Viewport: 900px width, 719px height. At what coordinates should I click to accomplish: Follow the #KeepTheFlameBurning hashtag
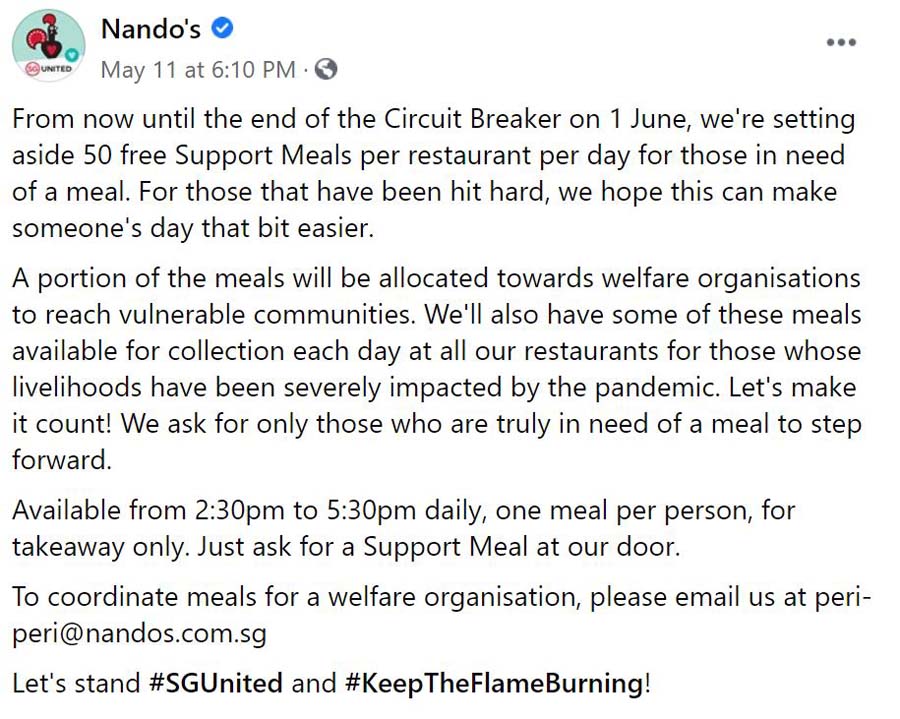(x=493, y=684)
